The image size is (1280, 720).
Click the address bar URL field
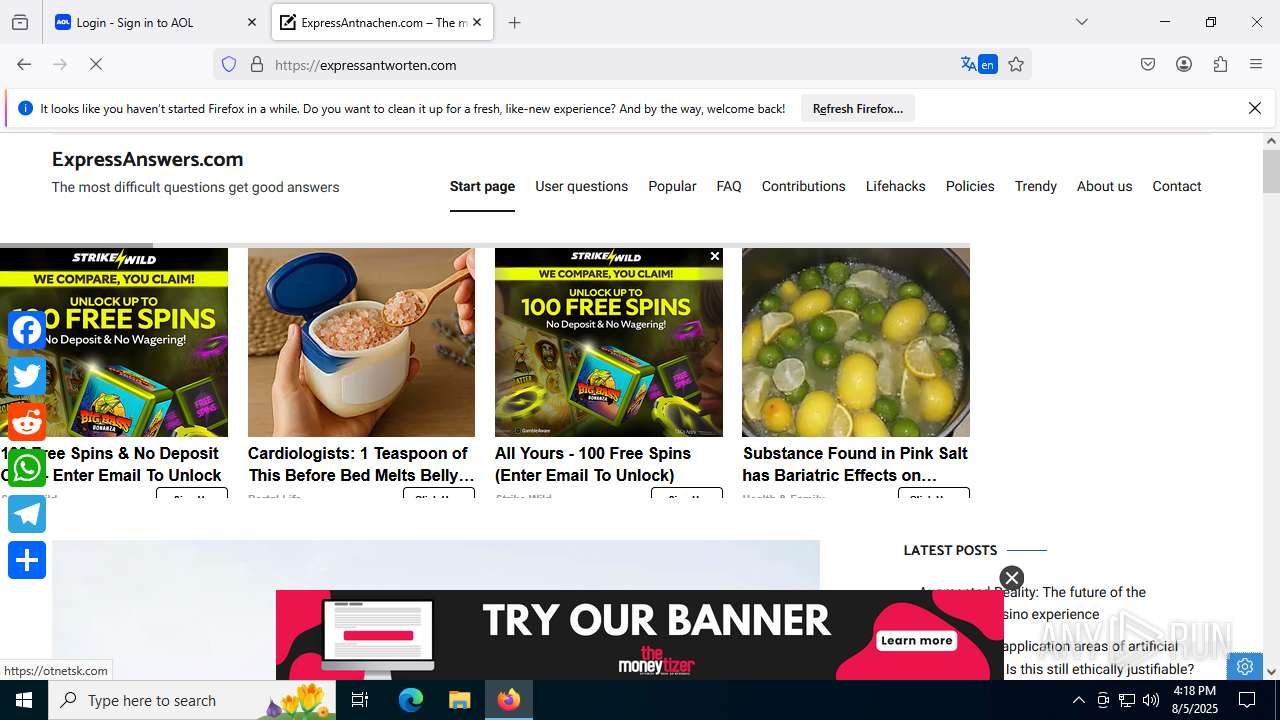pyautogui.click(x=610, y=65)
